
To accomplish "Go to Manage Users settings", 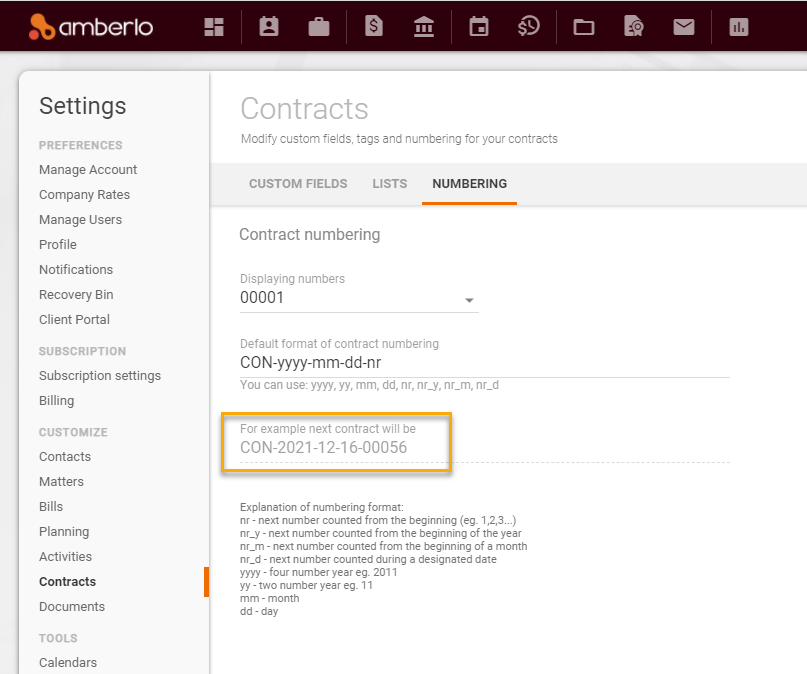I will click(80, 219).
